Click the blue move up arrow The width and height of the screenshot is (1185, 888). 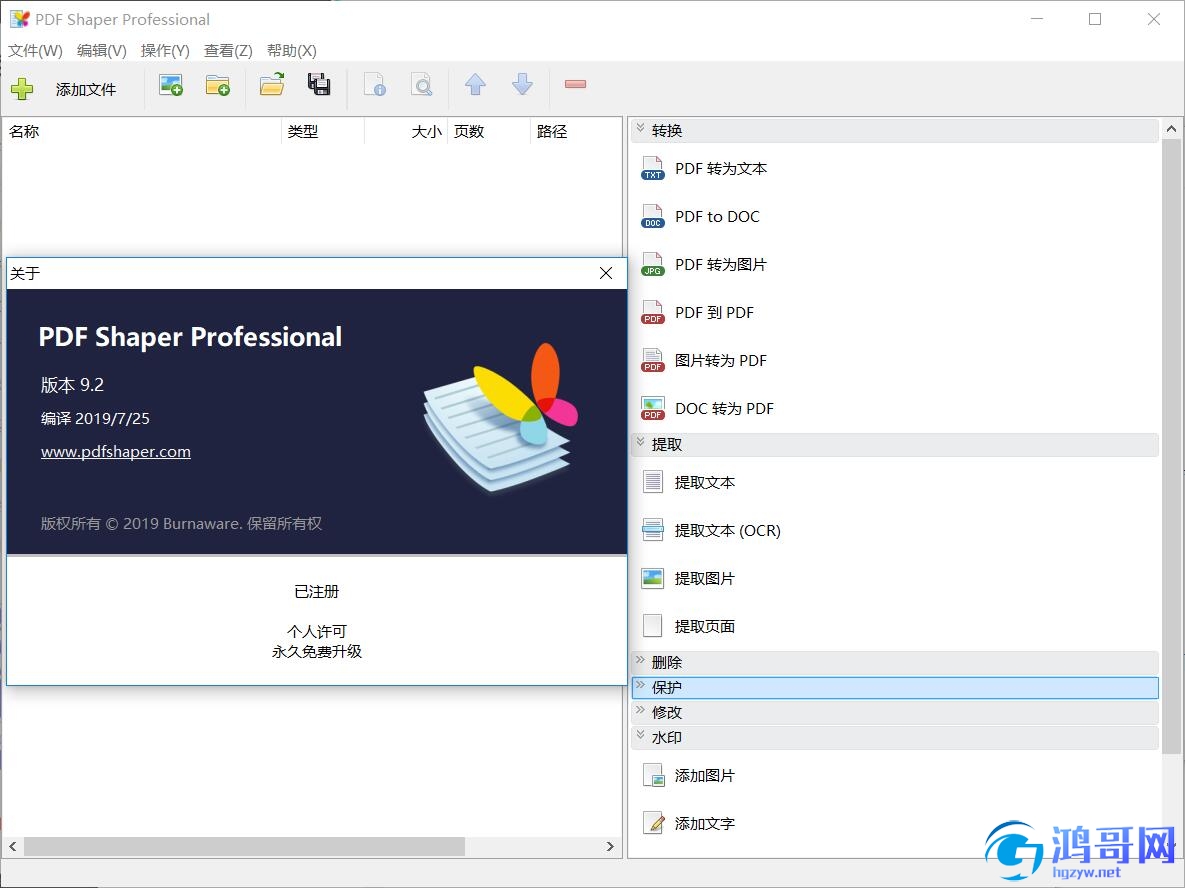click(475, 85)
